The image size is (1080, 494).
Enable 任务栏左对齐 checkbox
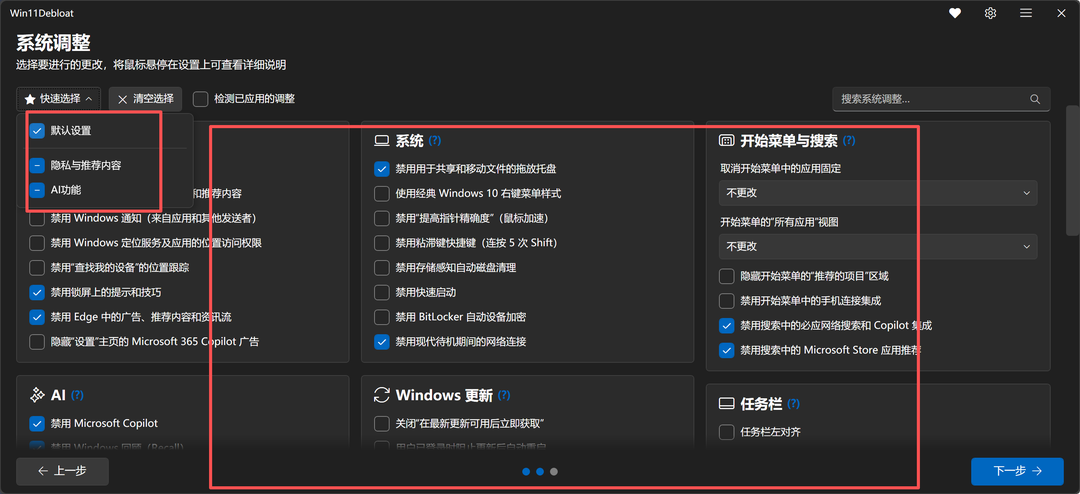click(727, 432)
